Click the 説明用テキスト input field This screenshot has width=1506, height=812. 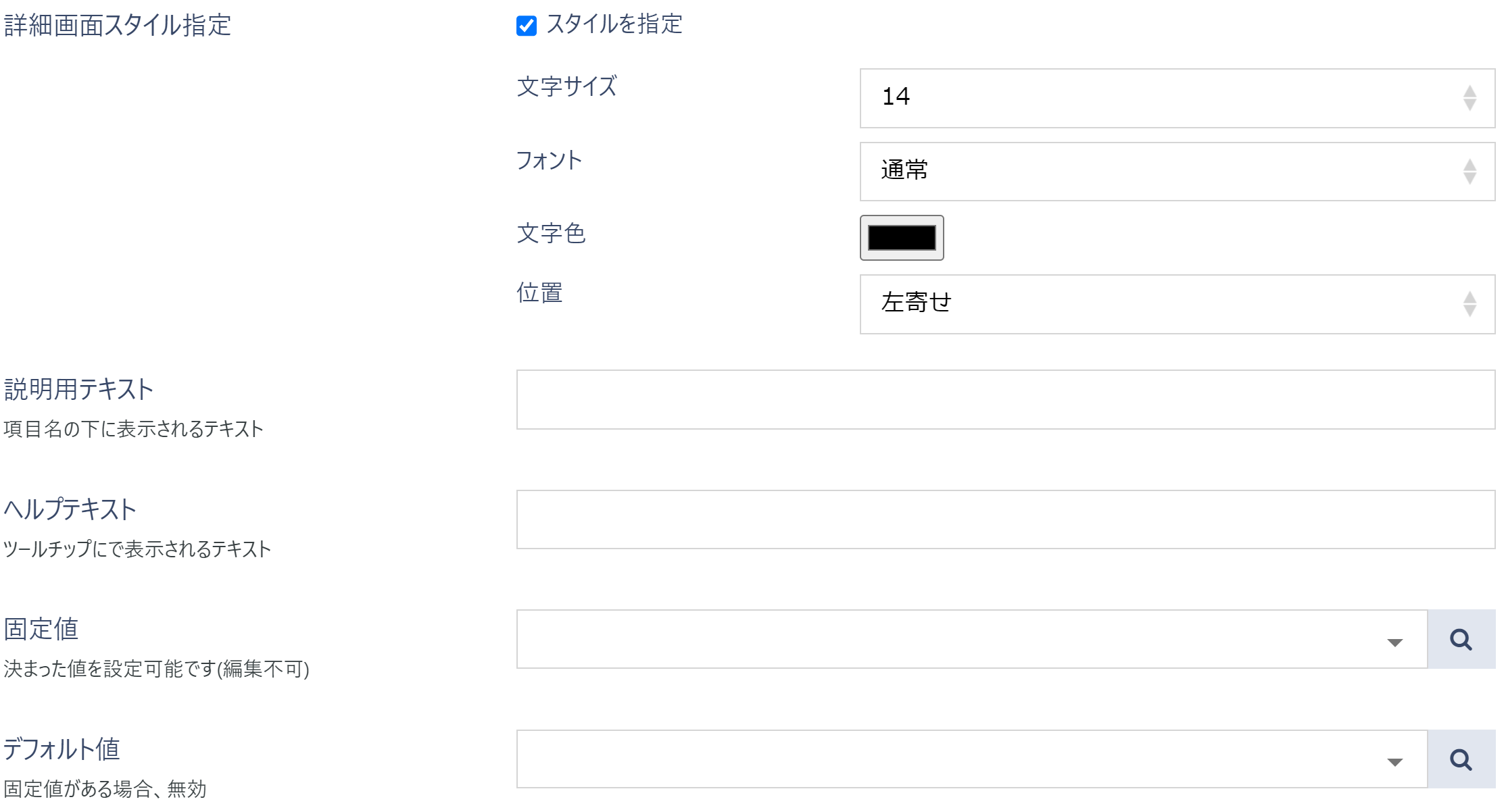pos(1005,399)
